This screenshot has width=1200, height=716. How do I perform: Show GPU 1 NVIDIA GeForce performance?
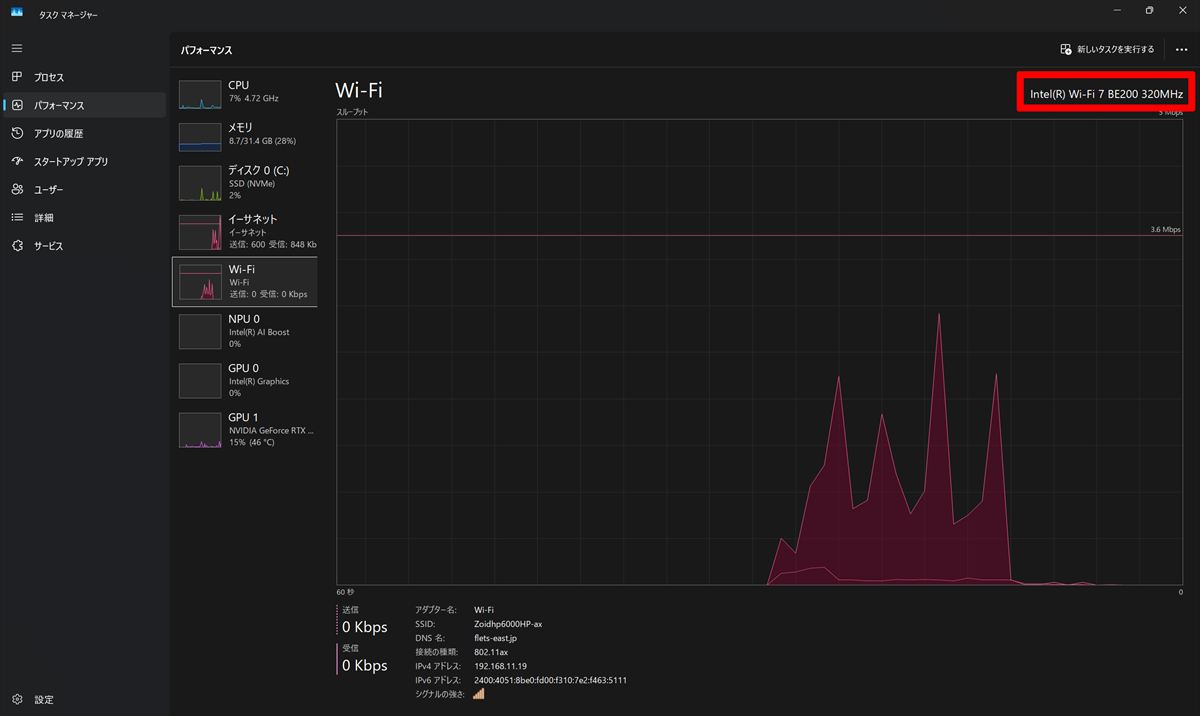point(245,429)
